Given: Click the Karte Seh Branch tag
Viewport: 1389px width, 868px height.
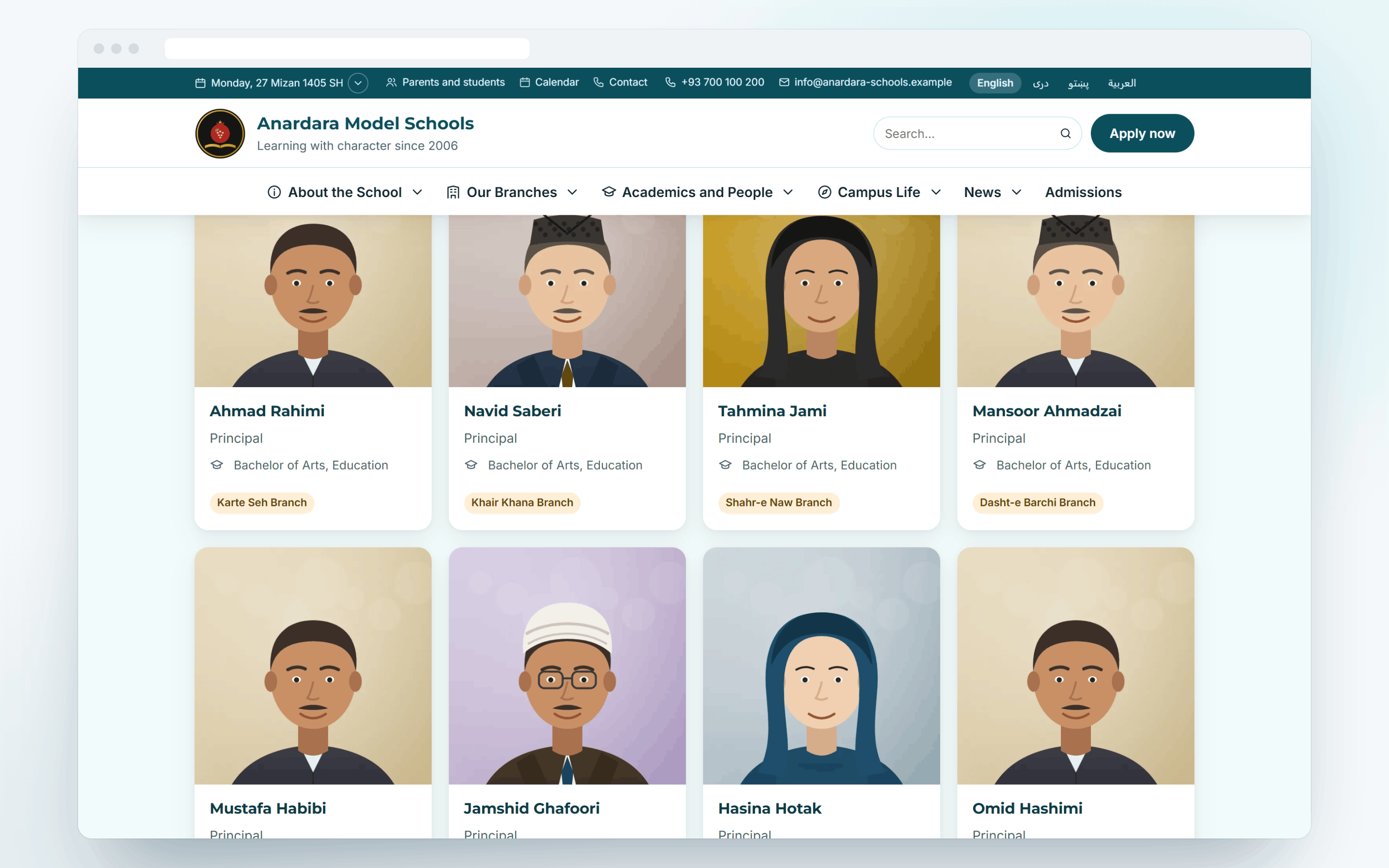Looking at the screenshot, I should click(x=262, y=503).
